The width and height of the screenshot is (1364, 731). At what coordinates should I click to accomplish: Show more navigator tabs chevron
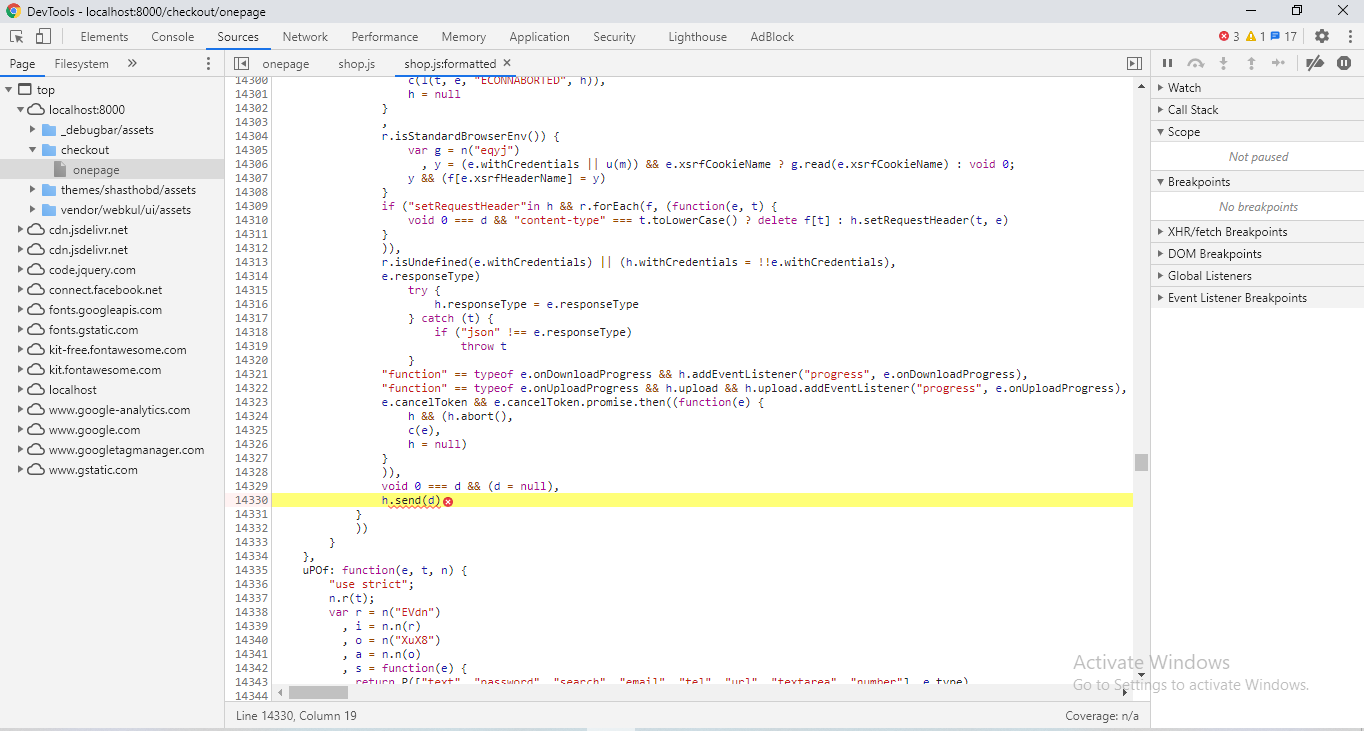point(132,63)
